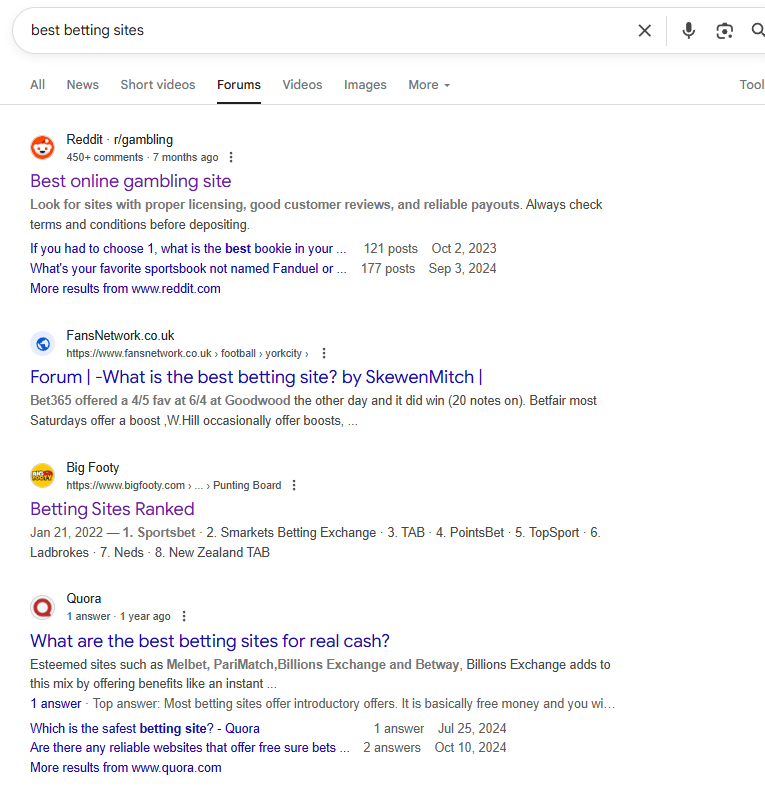Image resolution: width=765 pixels, height=791 pixels.
Task: Click the Big Footy site icon
Action: (42, 476)
